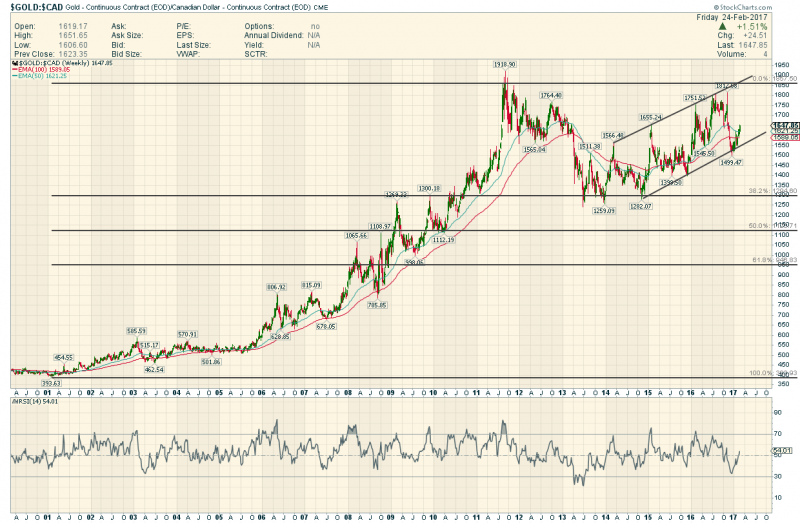Click the Open value 1619.17
Screen dimensions: 800x523
pyautogui.click(x=73, y=26)
